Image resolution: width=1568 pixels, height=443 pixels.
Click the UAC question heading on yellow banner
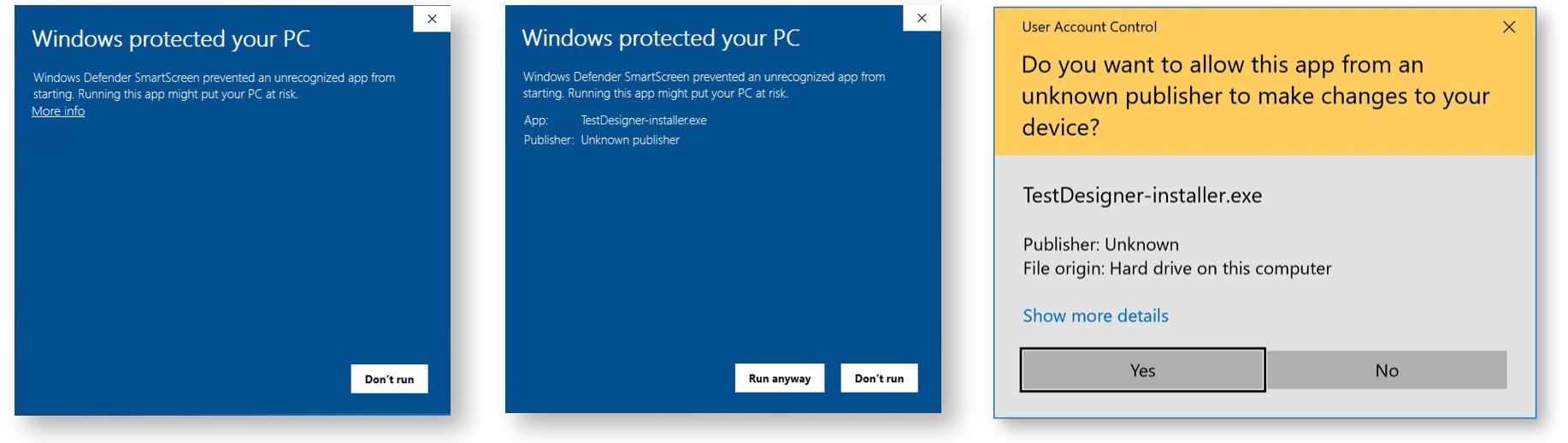(1255, 96)
